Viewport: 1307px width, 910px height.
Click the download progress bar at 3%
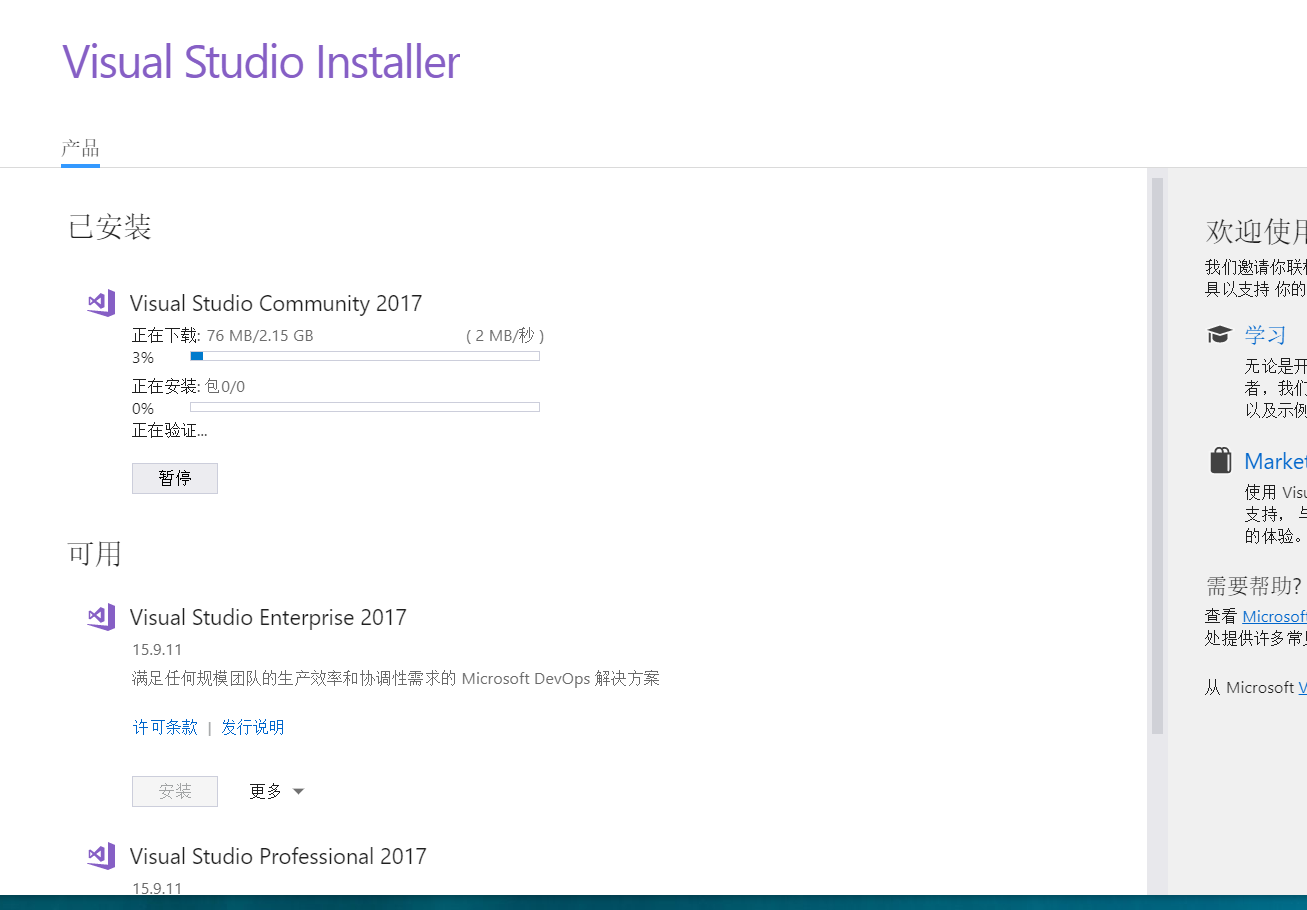(x=365, y=356)
